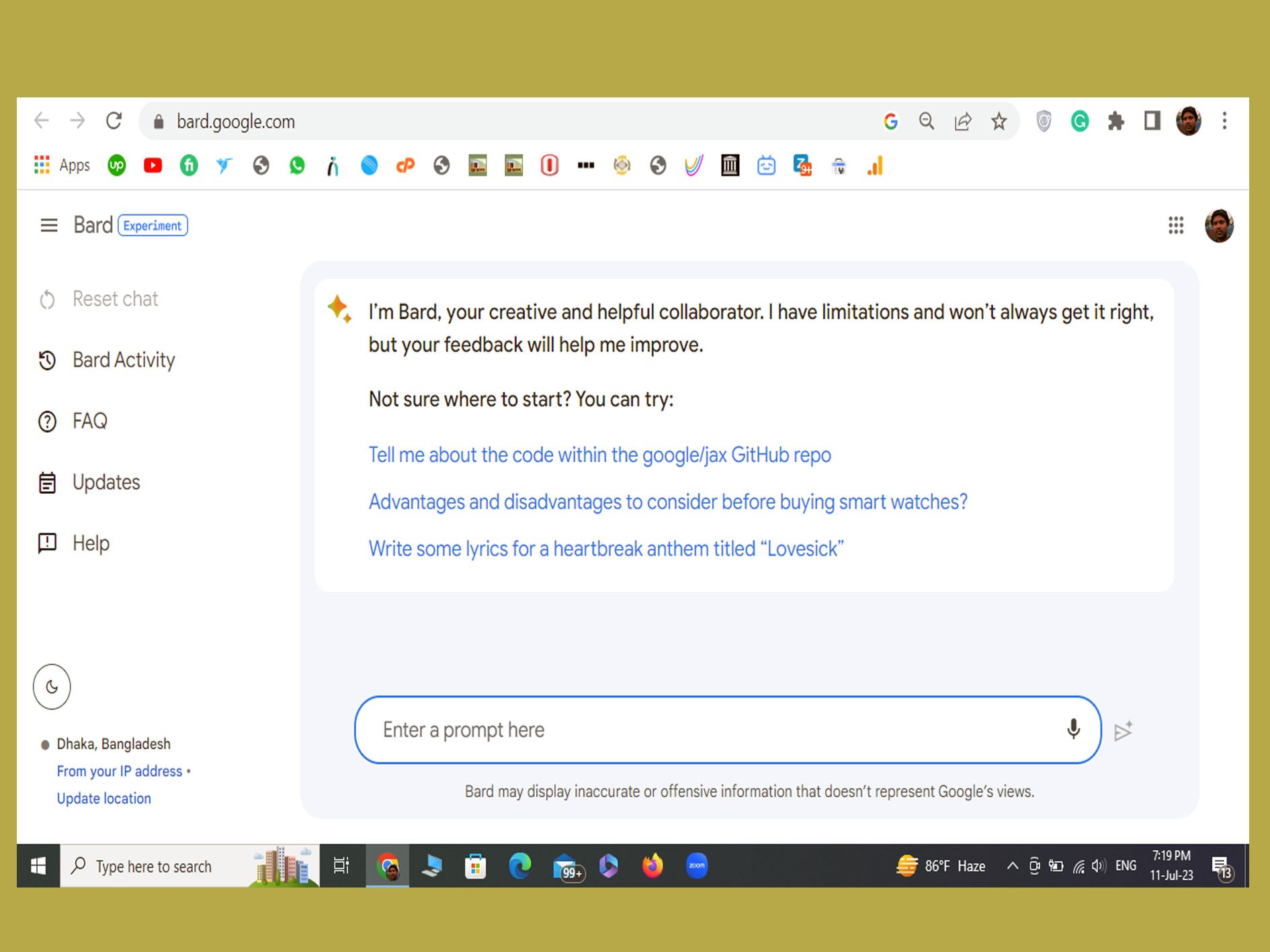The height and width of the screenshot is (952, 1270).
Task: Click the Bard logo text
Action: pos(93,226)
